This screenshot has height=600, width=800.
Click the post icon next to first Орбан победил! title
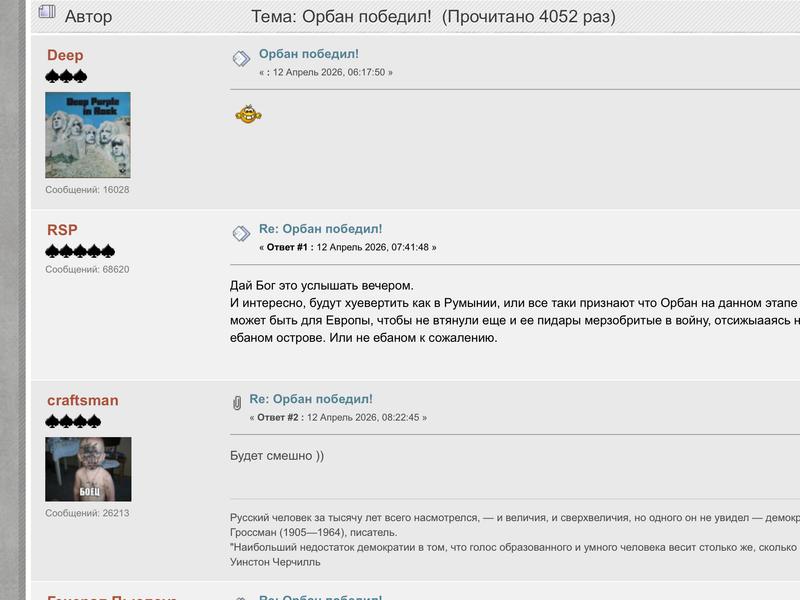241,59
